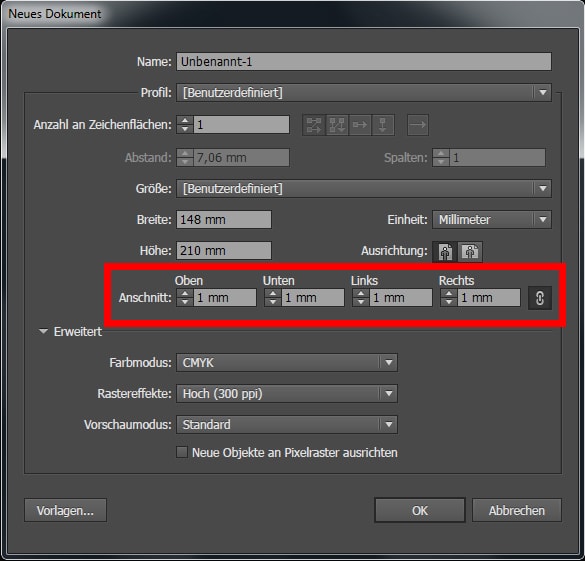Choose arrange by column layout icon
Viewport: 585px width, 561px height.
pyautogui.click(x=382, y=125)
